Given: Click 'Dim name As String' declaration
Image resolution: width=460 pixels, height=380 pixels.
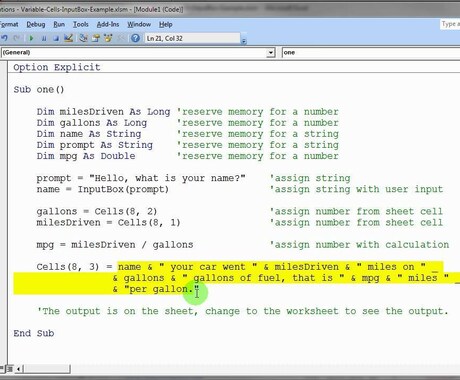Looking at the screenshot, I should [89, 134].
